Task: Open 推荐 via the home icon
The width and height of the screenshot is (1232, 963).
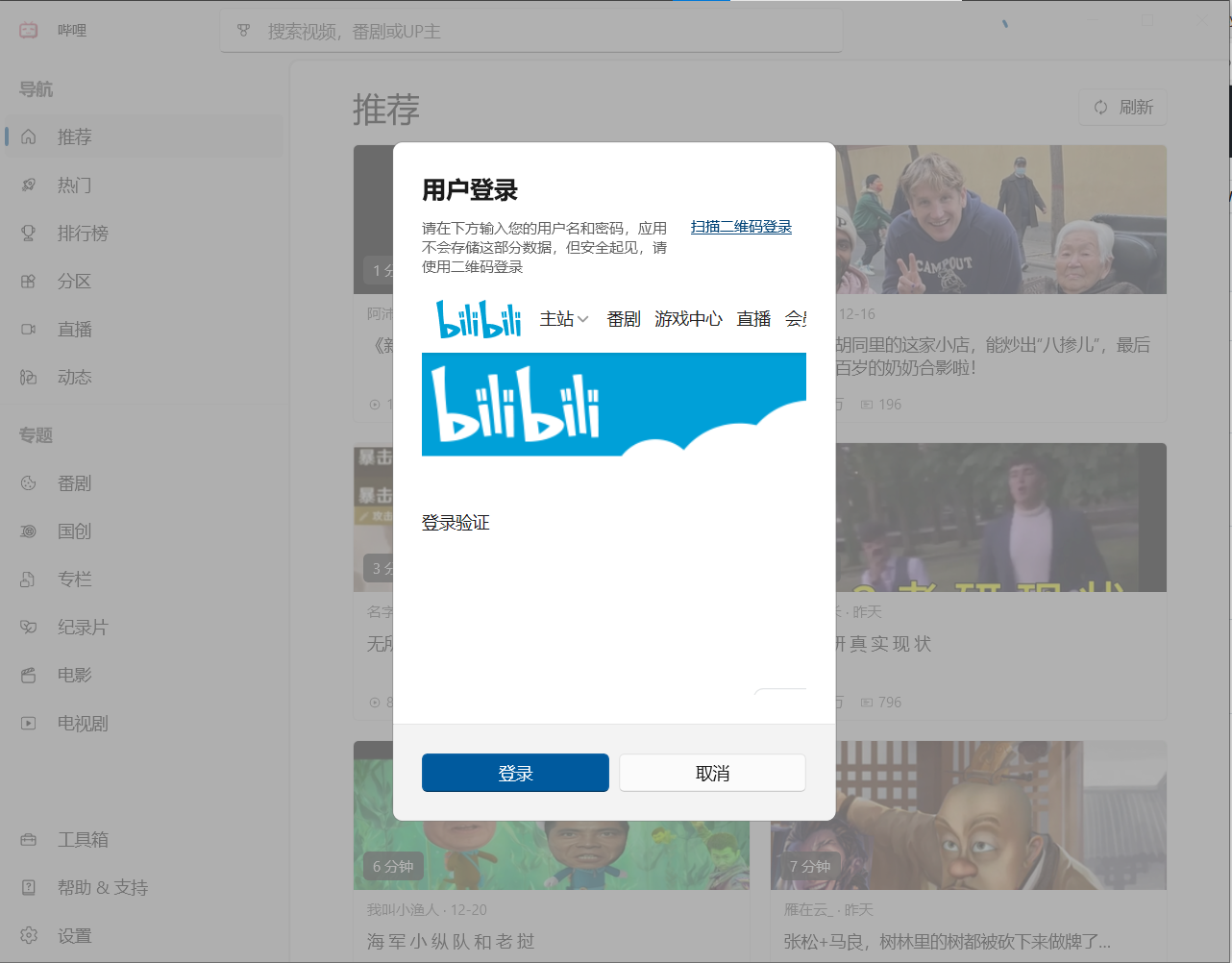Action: 29,136
